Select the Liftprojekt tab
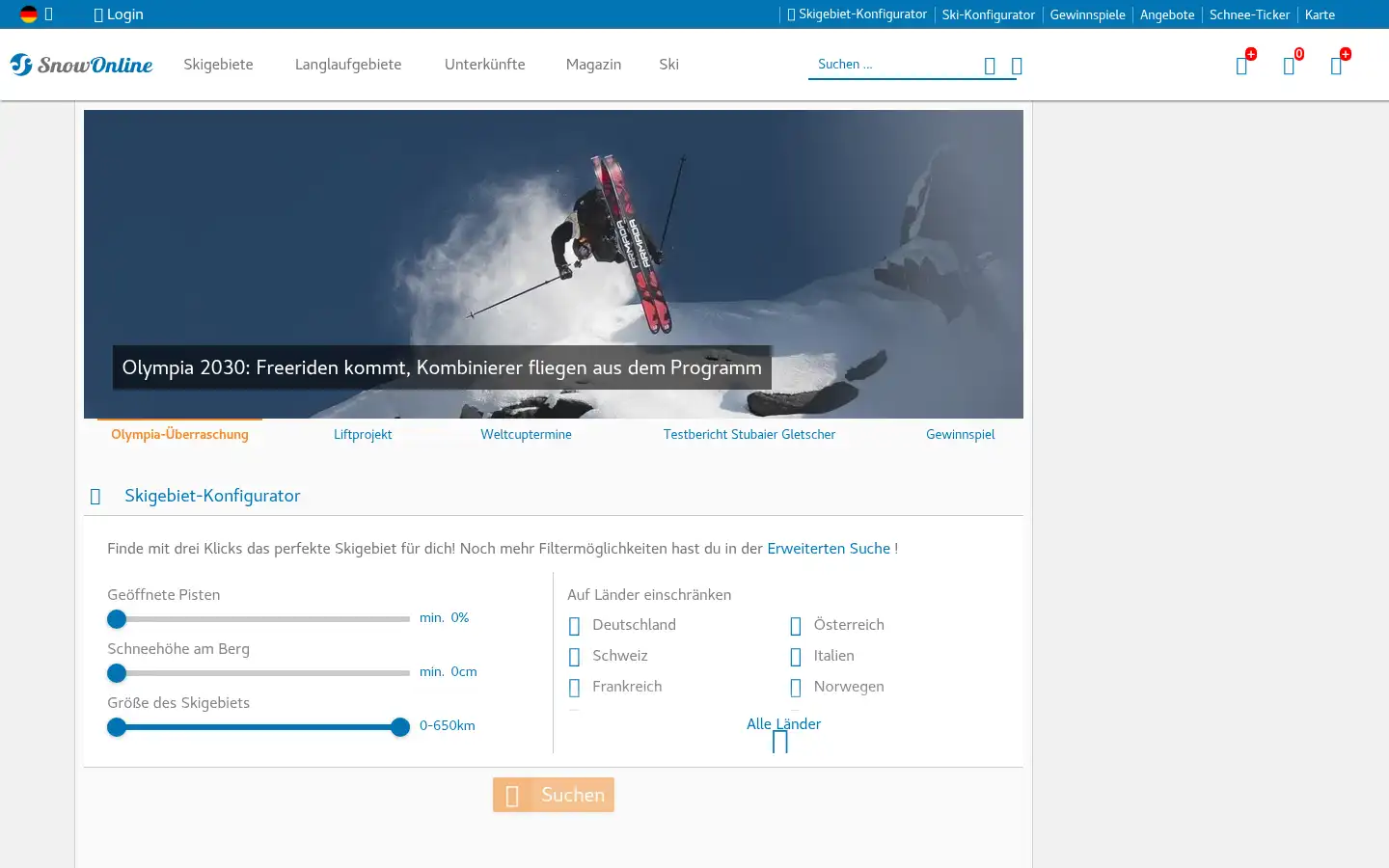1389x868 pixels. [x=363, y=434]
